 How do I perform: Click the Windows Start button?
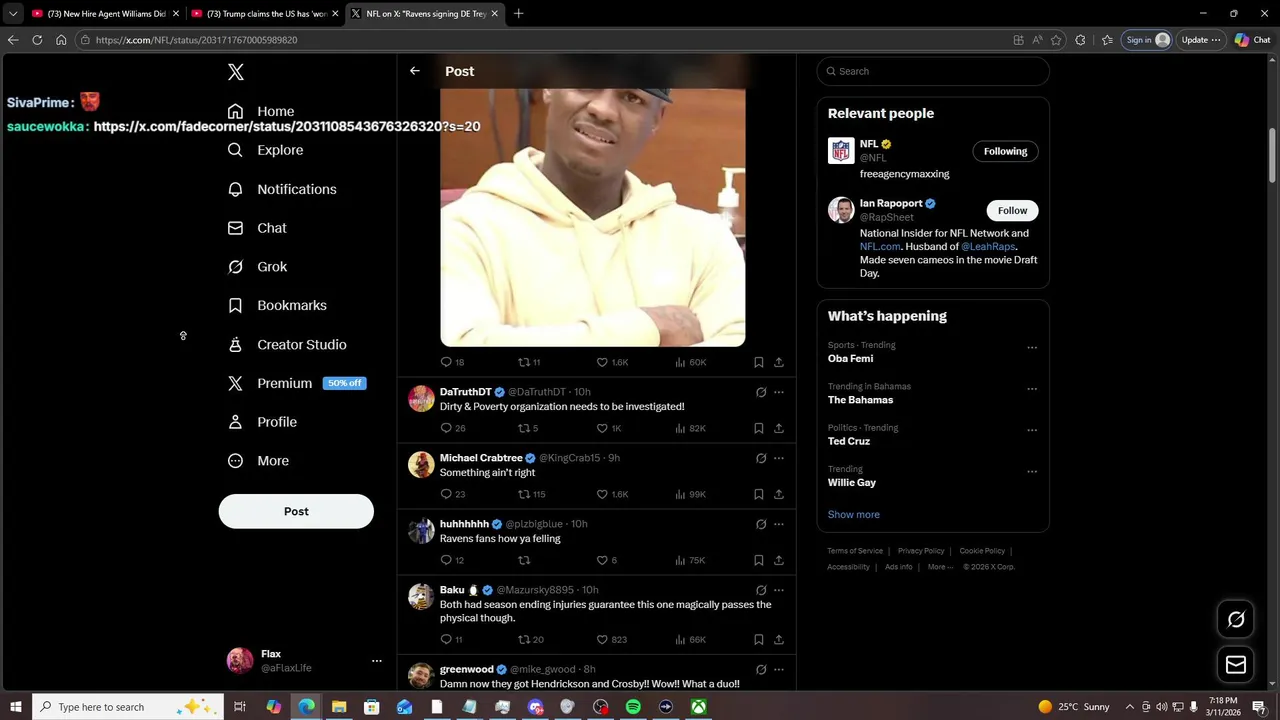pyautogui.click(x=15, y=707)
